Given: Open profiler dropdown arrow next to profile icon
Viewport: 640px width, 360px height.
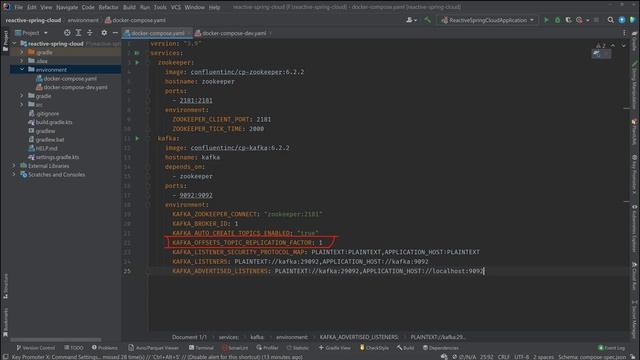Looking at the screenshot, I should click(x=587, y=20).
